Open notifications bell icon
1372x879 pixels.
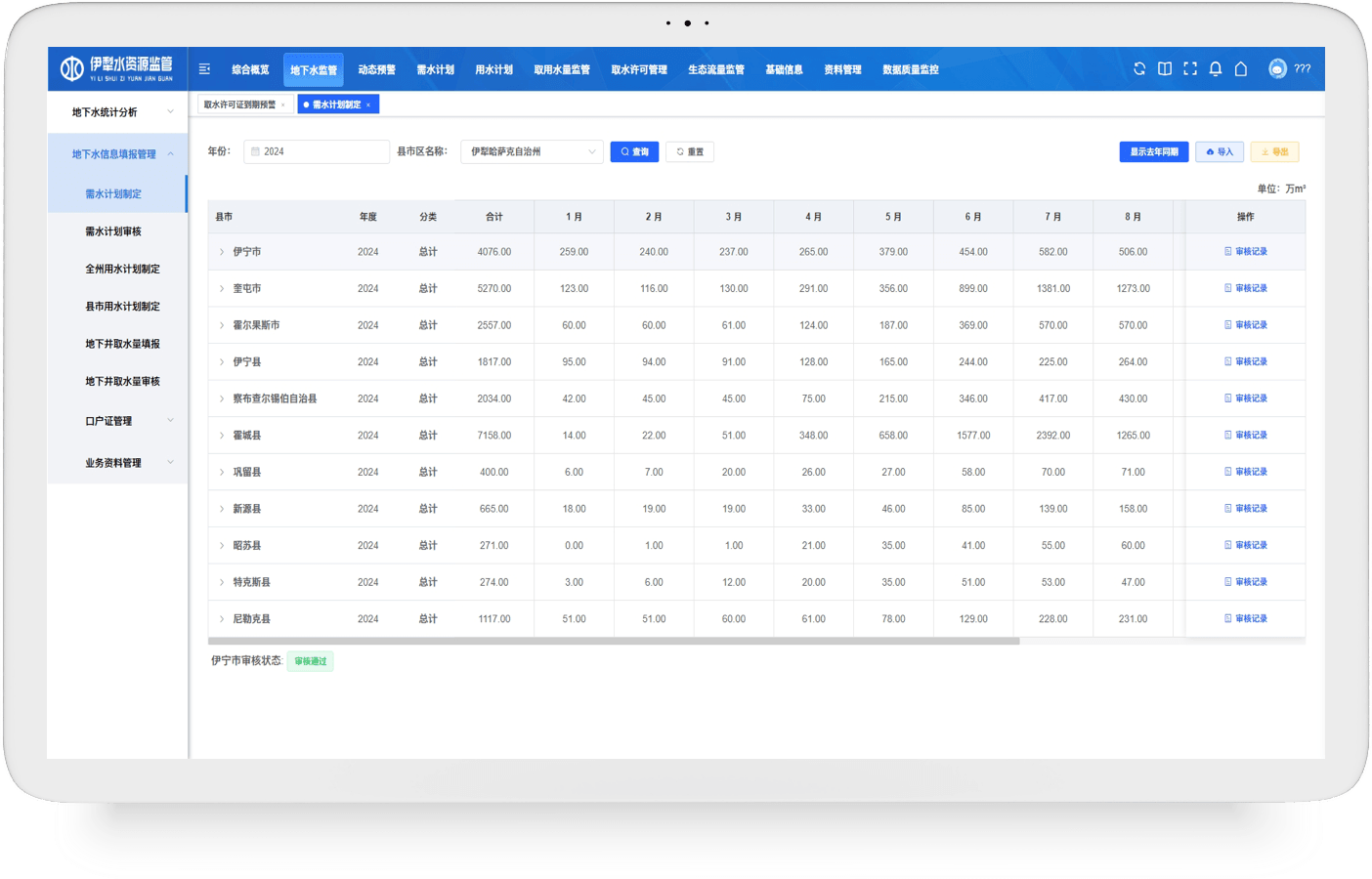tap(1216, 68)
